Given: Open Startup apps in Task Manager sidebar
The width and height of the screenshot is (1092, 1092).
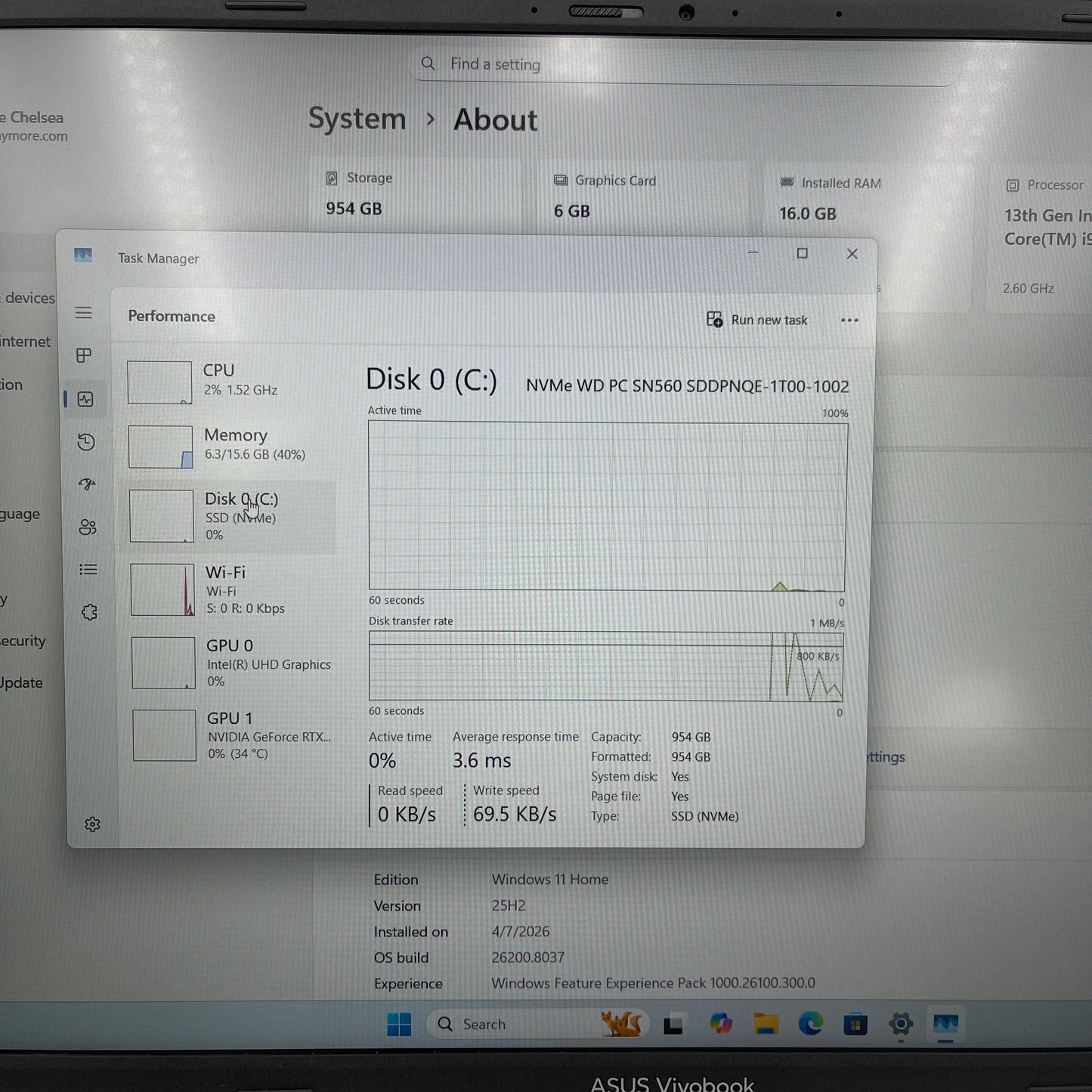Looking at the screenshot, I should click(85, 484).
